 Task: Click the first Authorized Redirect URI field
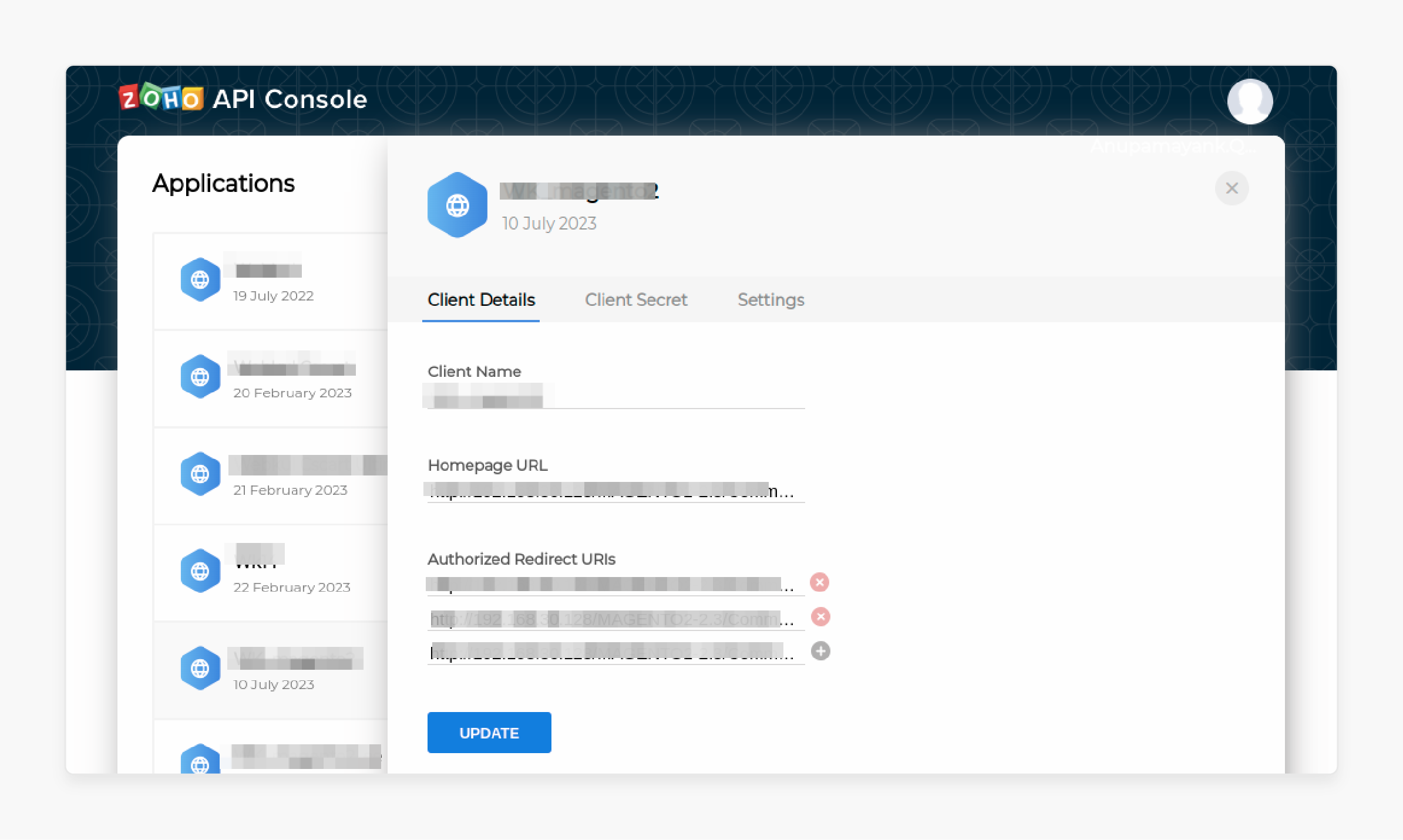[615, 583]
